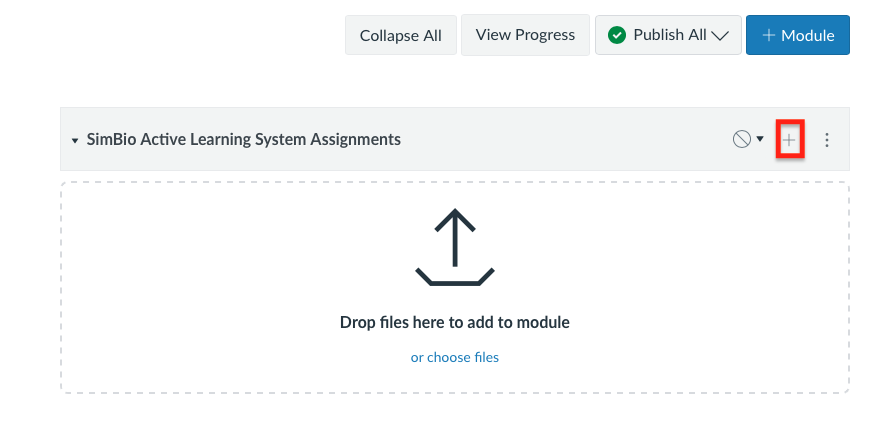The width and height of the screenshot is (884, 439).
Task: Click the green checkmark icon on Publish All
Action: (616, 35)
